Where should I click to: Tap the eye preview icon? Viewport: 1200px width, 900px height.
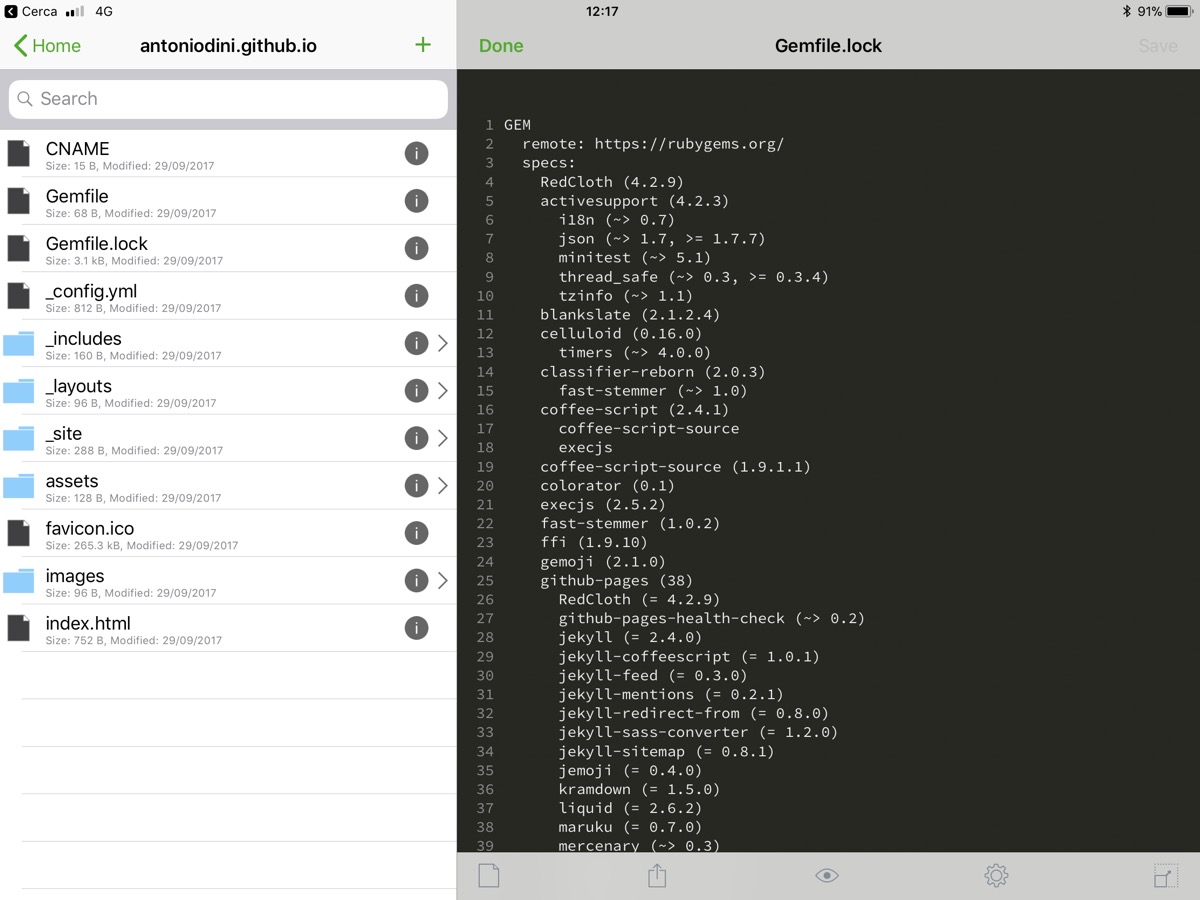[826, 876]
